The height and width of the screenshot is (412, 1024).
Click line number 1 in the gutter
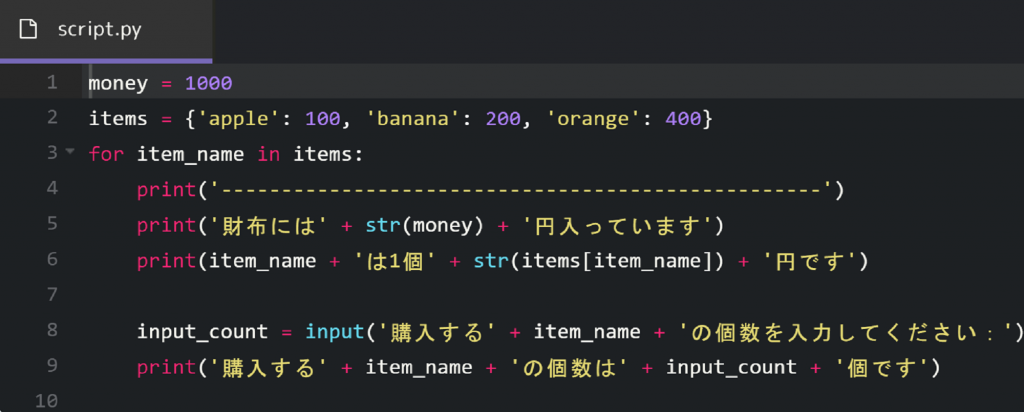click(52, 83)
